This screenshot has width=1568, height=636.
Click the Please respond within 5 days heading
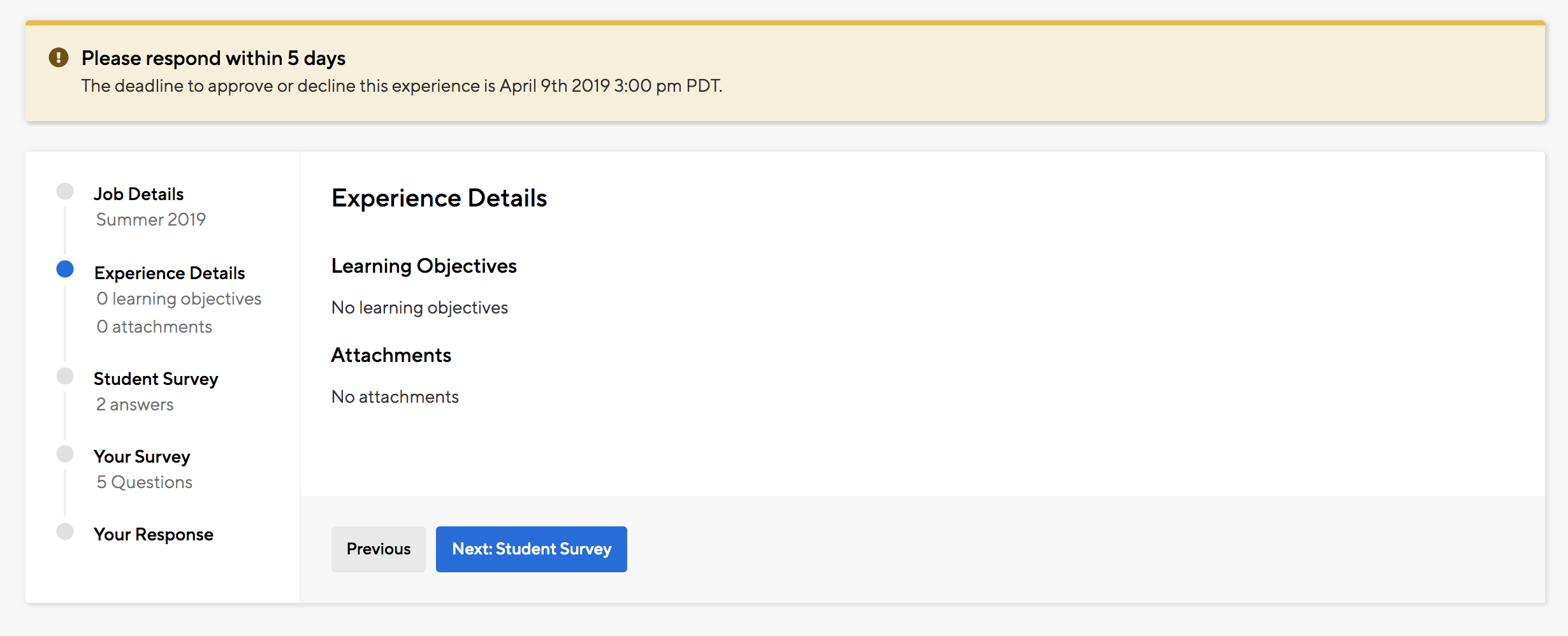(x=213, y=58)
